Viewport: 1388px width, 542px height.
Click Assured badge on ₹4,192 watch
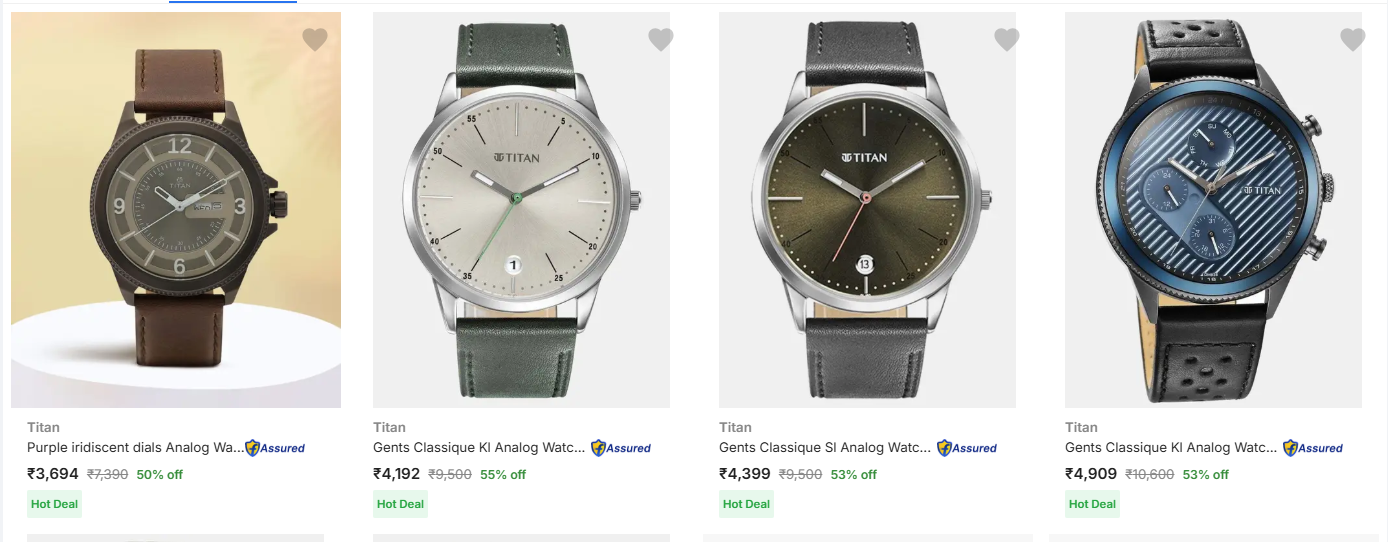(621, 448)
